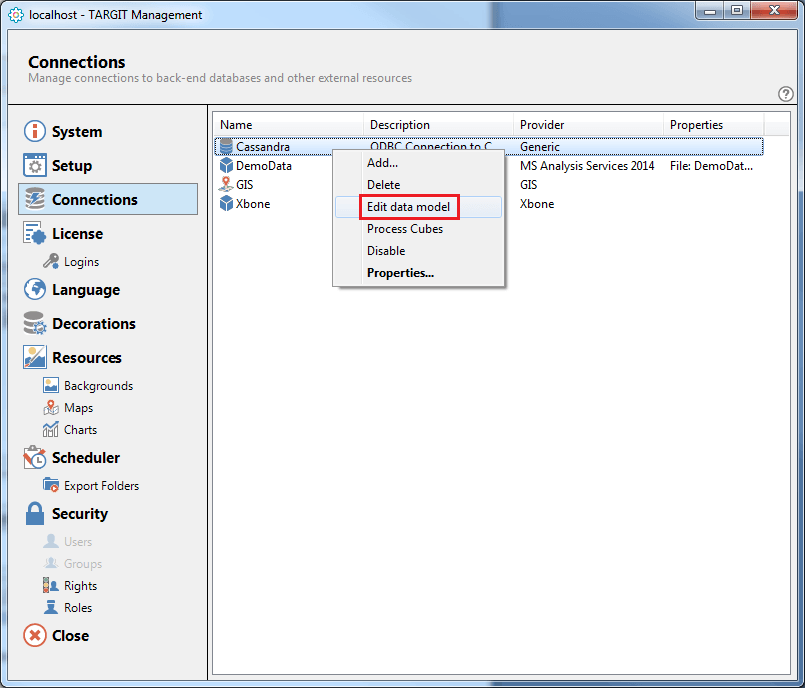
Task: Choose Edit data model from context menu
Action: [x=408, y=207]
